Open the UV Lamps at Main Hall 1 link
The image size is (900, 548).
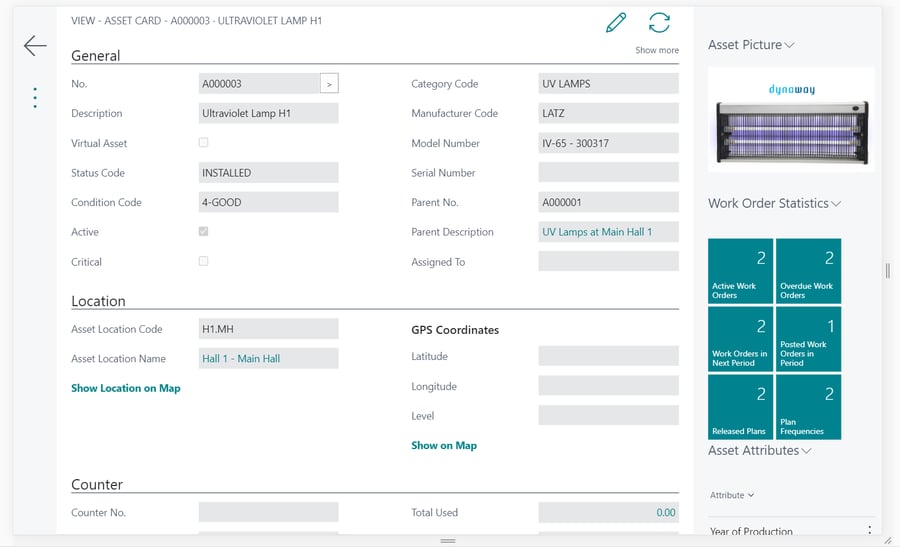point(597,232)
